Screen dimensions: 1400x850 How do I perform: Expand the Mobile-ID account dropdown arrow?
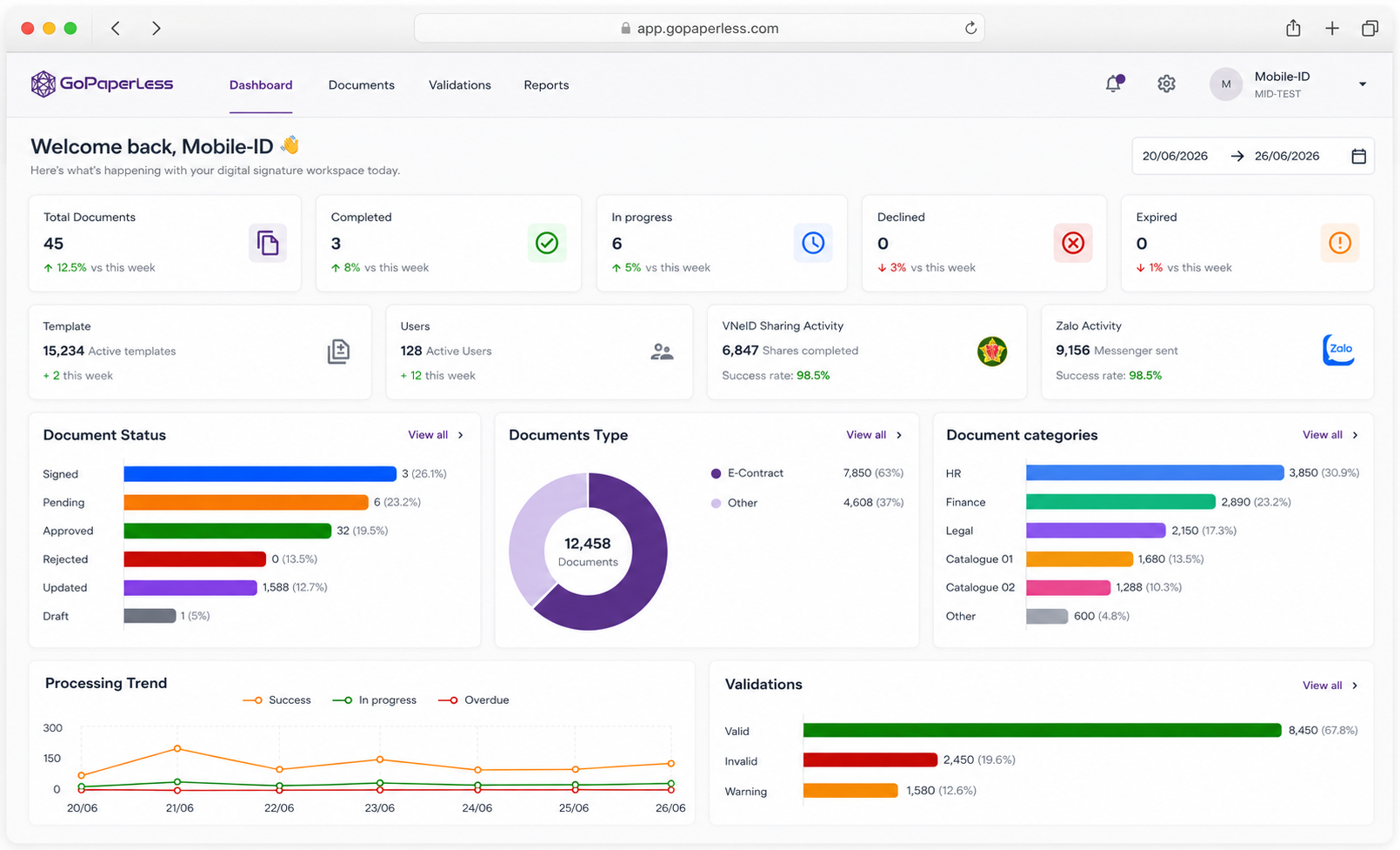(1363, 84)
